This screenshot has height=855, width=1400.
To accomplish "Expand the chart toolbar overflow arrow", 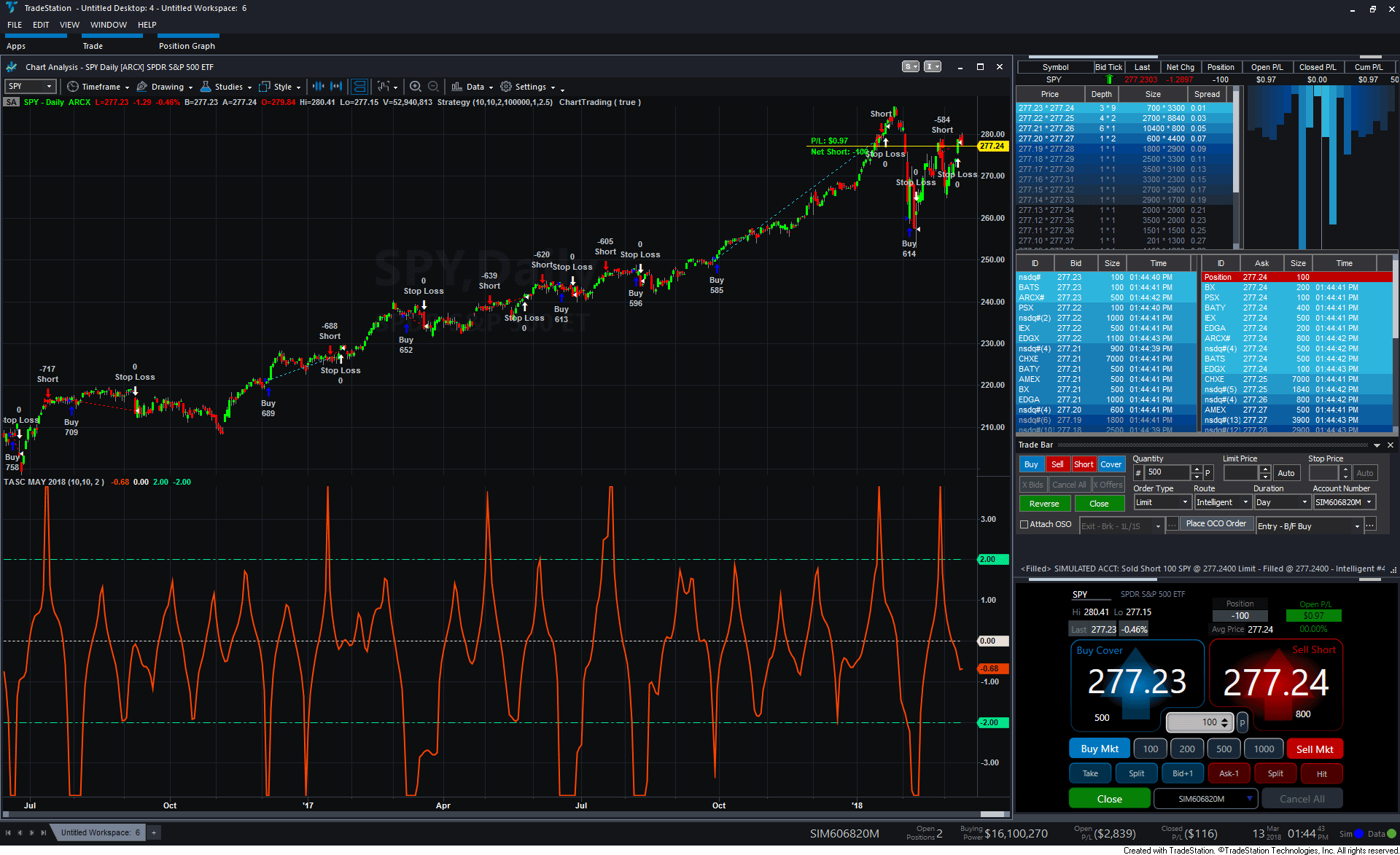I will point(563,90).
